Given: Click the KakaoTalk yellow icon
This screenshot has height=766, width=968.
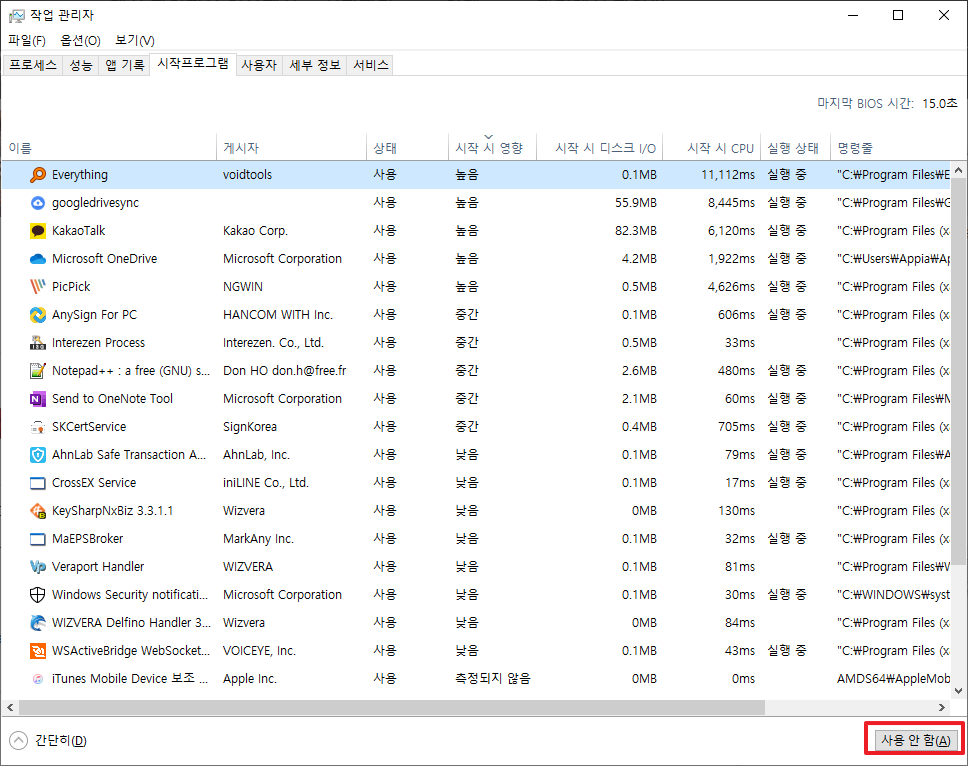Looking at the screenshot, I should (x=38, y=231).
